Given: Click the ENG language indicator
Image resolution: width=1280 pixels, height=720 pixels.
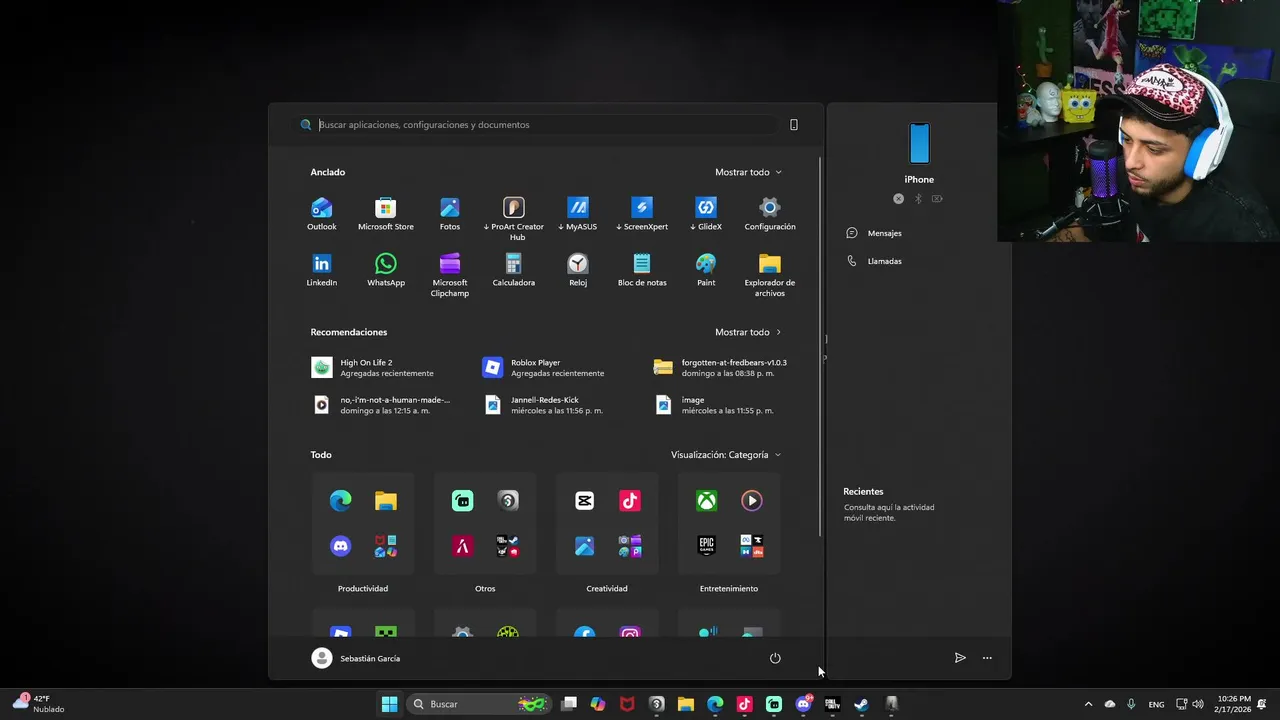Looking at the screenshot, I should pos(1156,704).
